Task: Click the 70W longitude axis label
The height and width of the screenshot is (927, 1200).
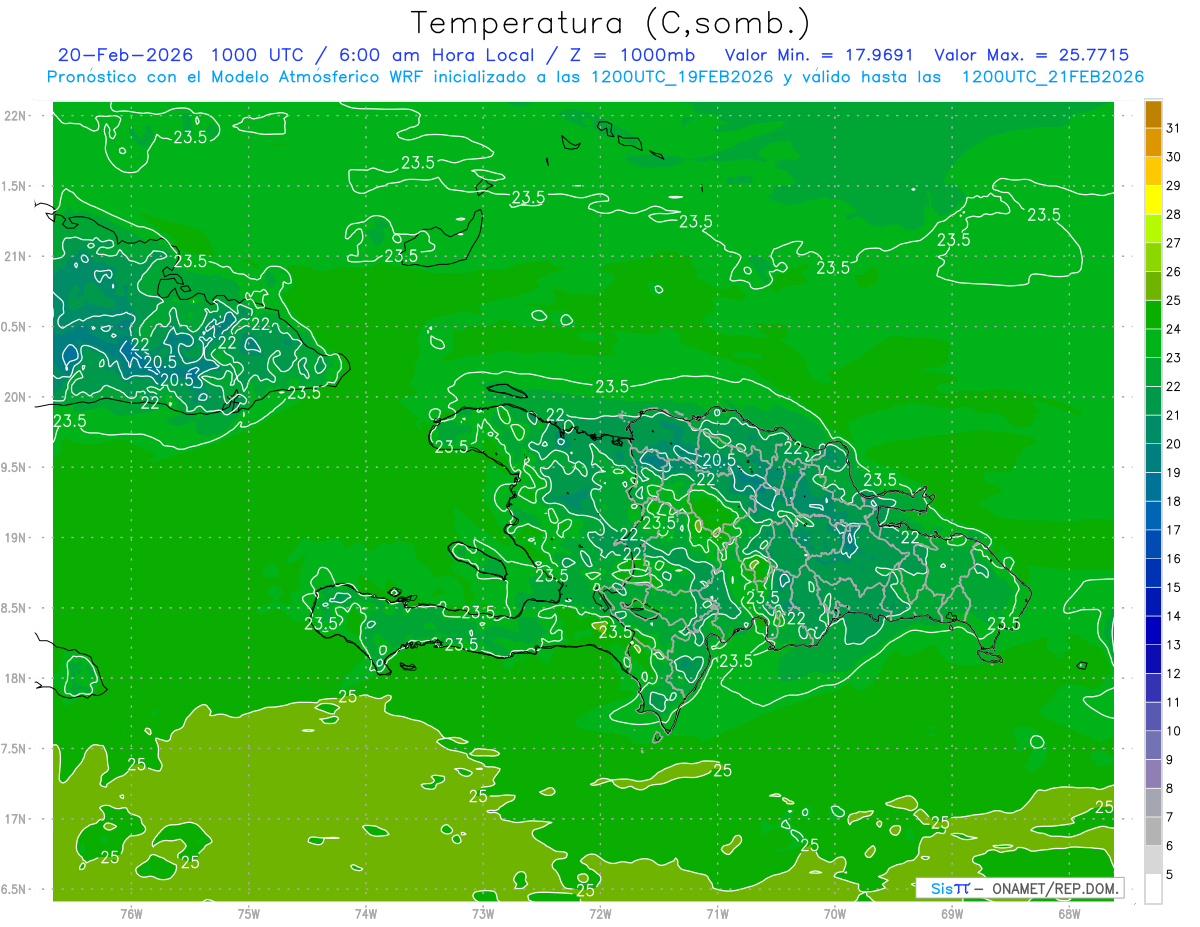Action: (x=835, y=913)
